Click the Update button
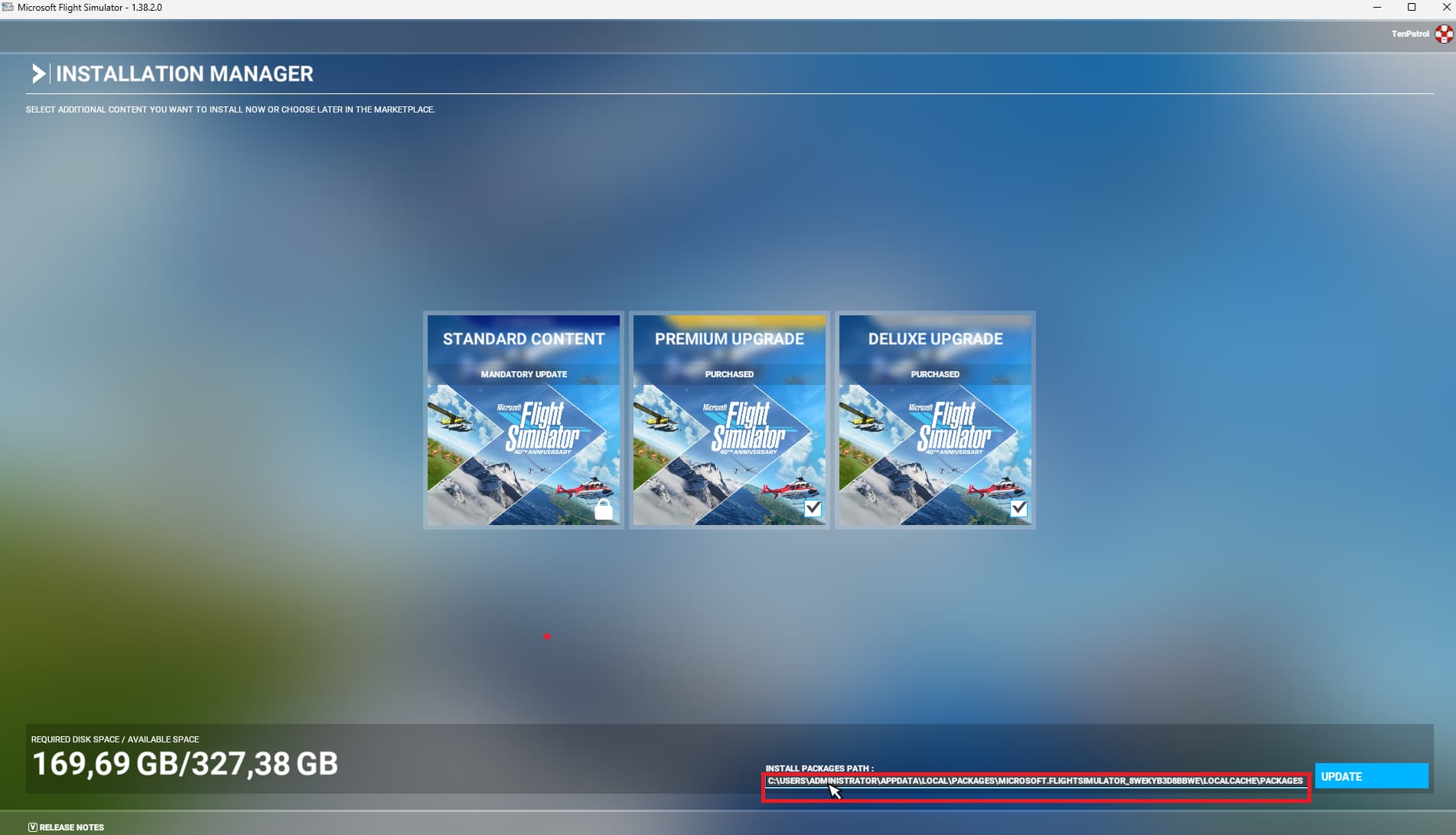Viewport: 1456px width, 835px height. (x=1371, y=776)
